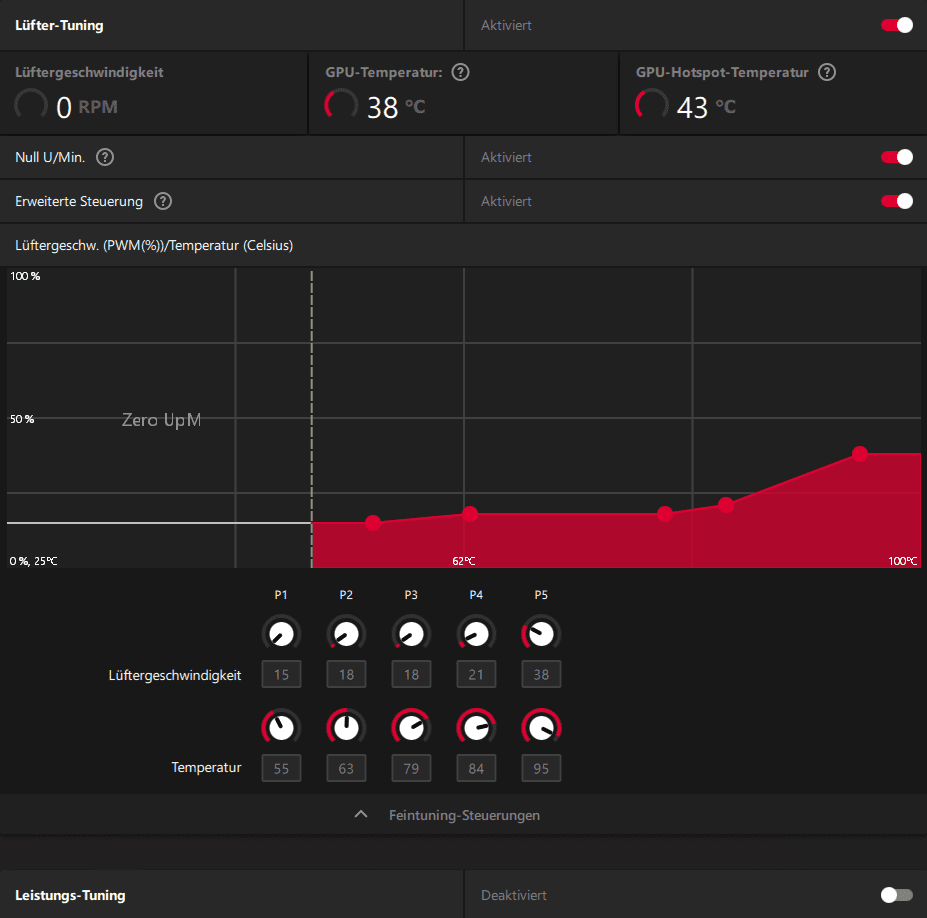The height and width of the screenshot is (918, 927).
Task: Click P5 fan speed field showing 38
Action: point(542,674)
